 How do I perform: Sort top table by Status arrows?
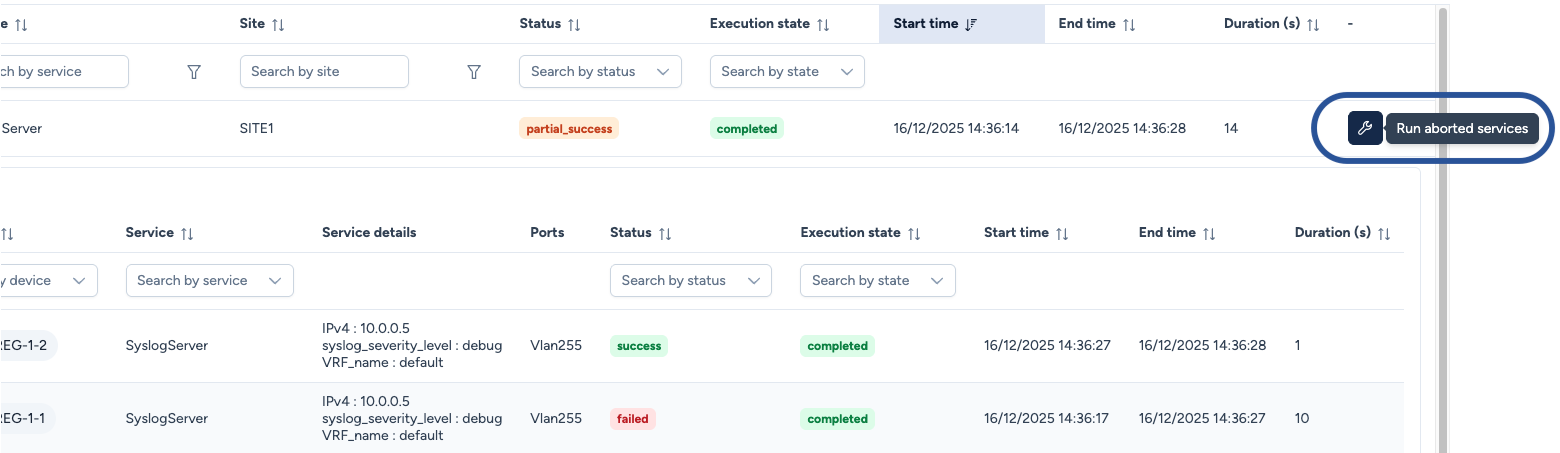(574, 24)
